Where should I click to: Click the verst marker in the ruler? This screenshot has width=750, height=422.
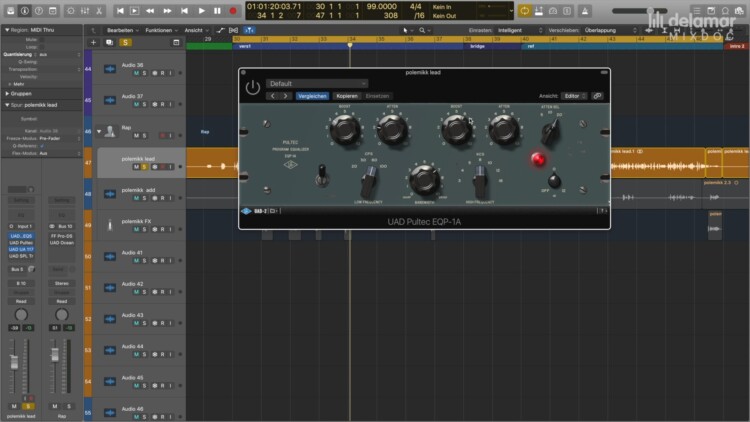(245, 46)
